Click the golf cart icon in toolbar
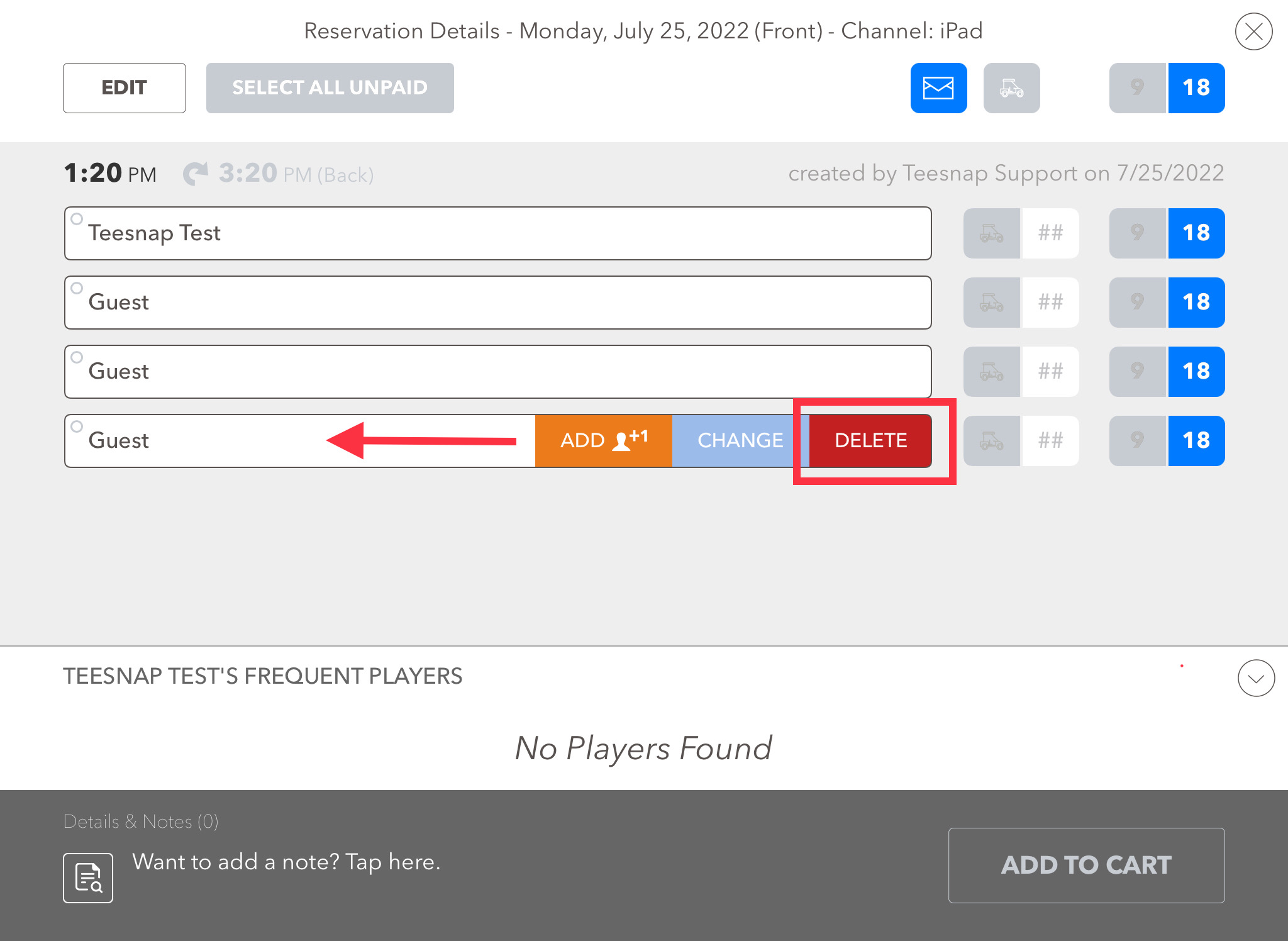This screenshot has width=1288, height=941. 1012,88
